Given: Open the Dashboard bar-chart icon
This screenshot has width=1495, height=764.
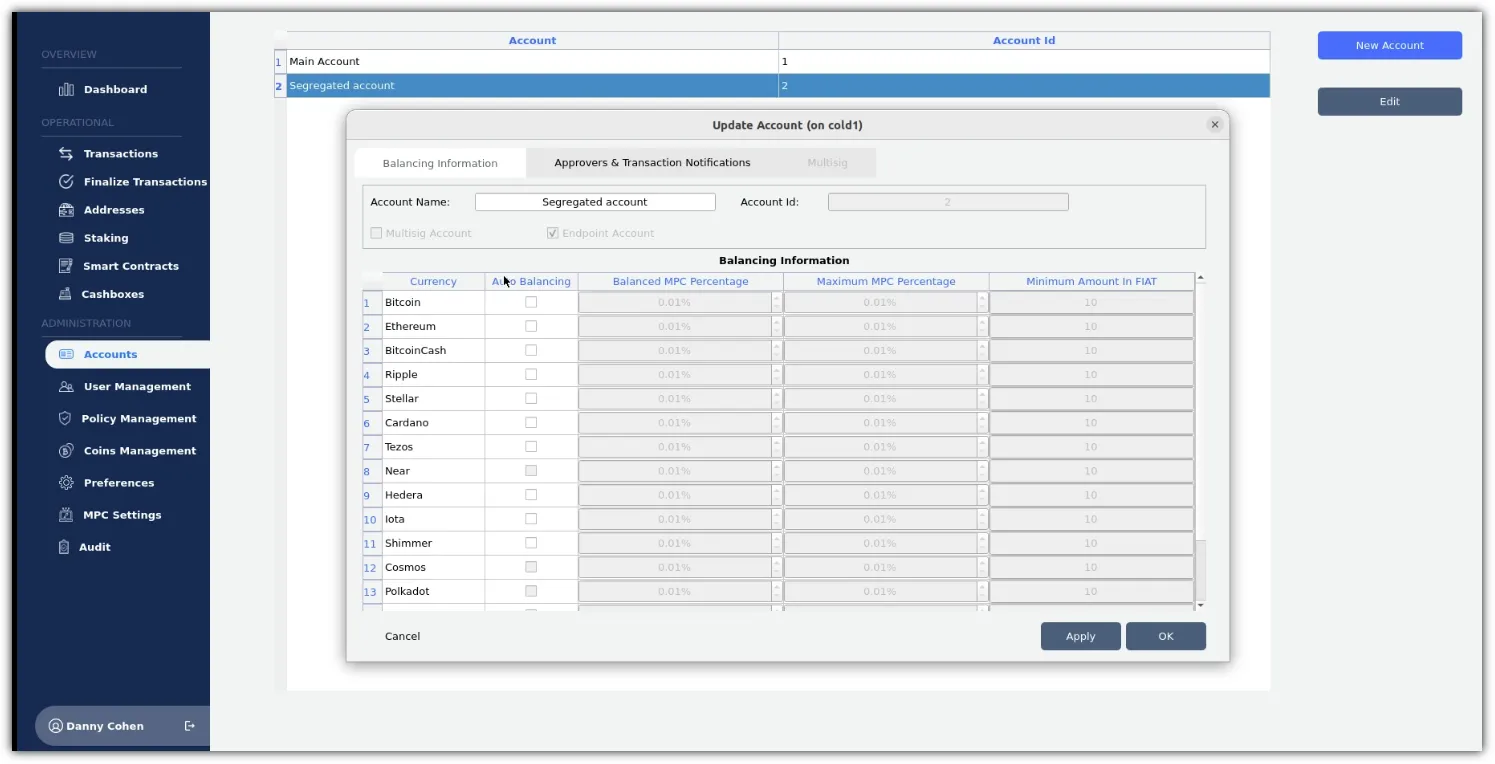Looking at the screenshot, I should 66,90.
